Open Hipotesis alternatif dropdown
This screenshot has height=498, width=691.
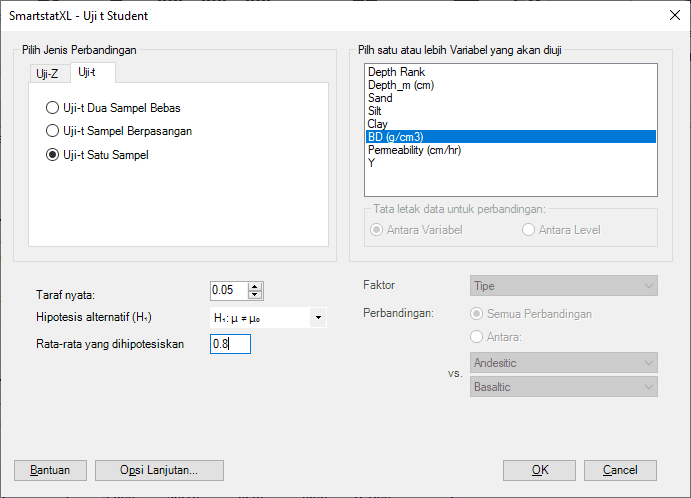click(318, 318)
